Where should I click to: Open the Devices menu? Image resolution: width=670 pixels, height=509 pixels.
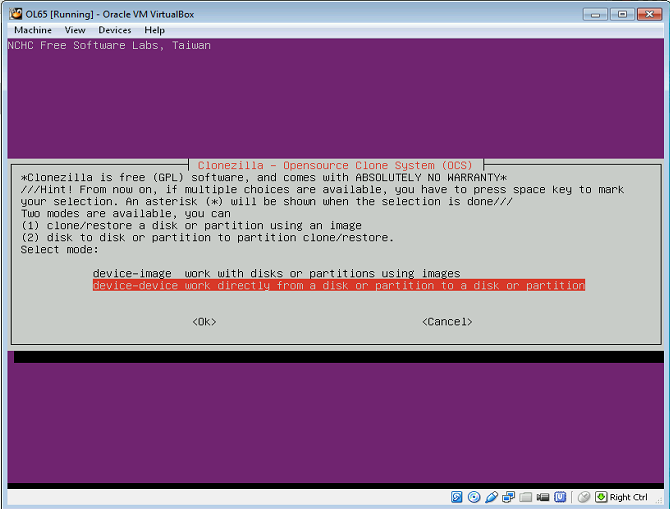click(x=115, y=30)
